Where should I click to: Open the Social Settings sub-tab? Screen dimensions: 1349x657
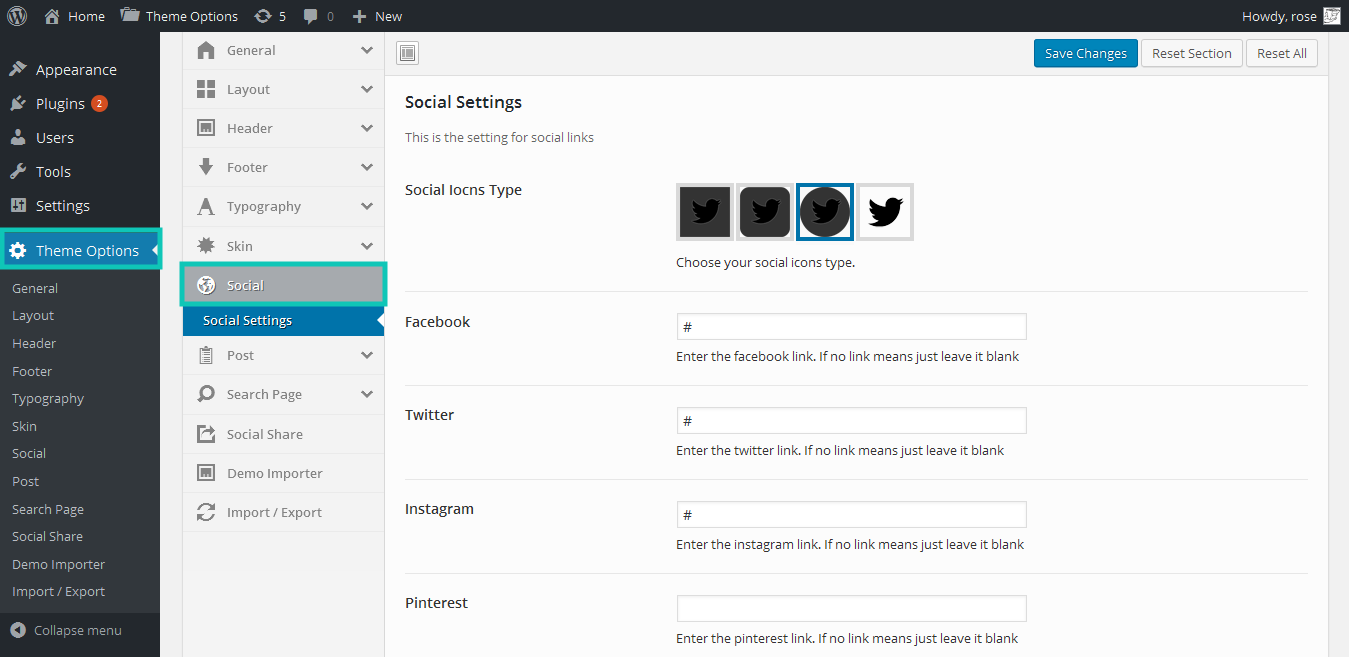[284, 321]
